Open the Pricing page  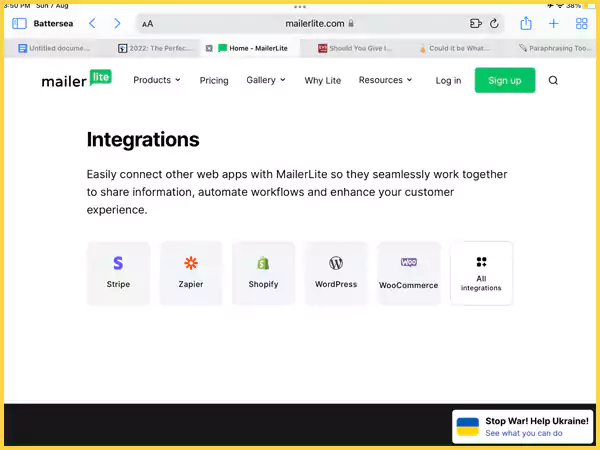[x=214, y=80]
